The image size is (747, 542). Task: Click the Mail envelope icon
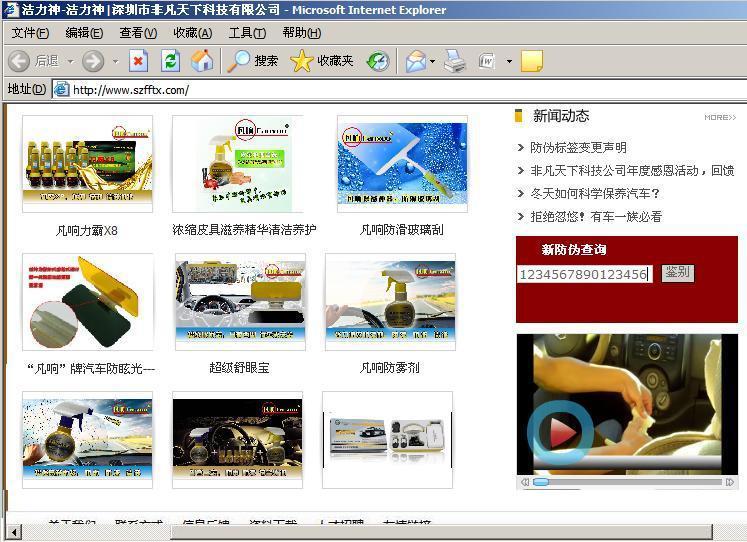pos(416,61)
